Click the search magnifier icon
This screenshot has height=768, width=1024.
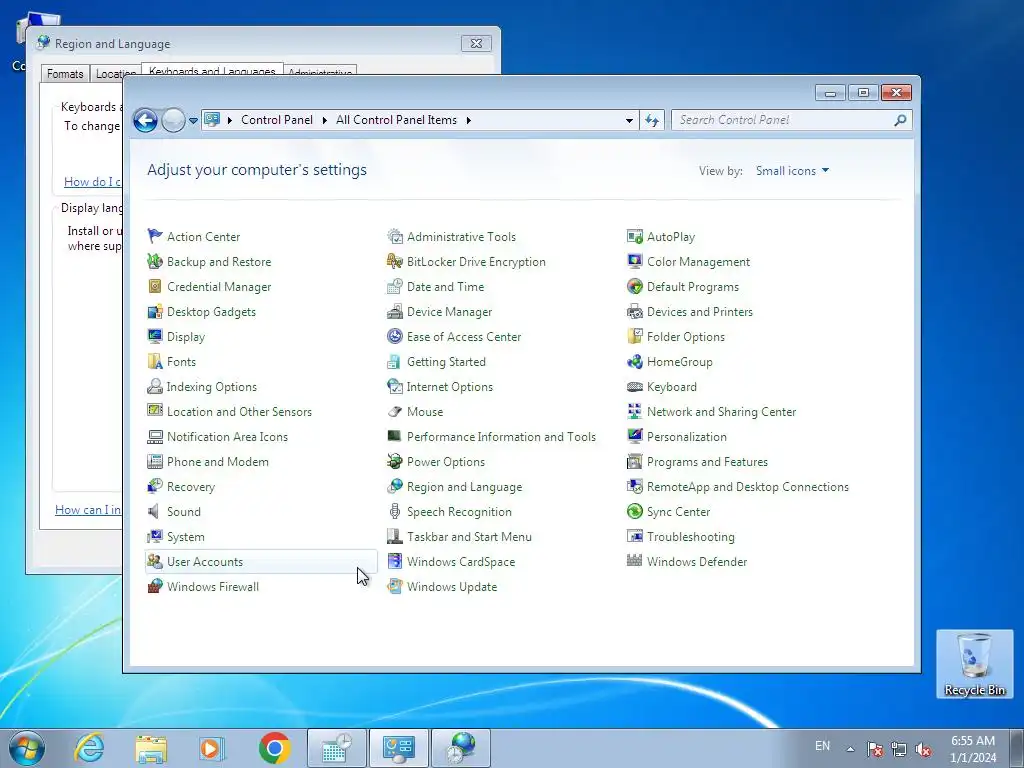point(901,120)
